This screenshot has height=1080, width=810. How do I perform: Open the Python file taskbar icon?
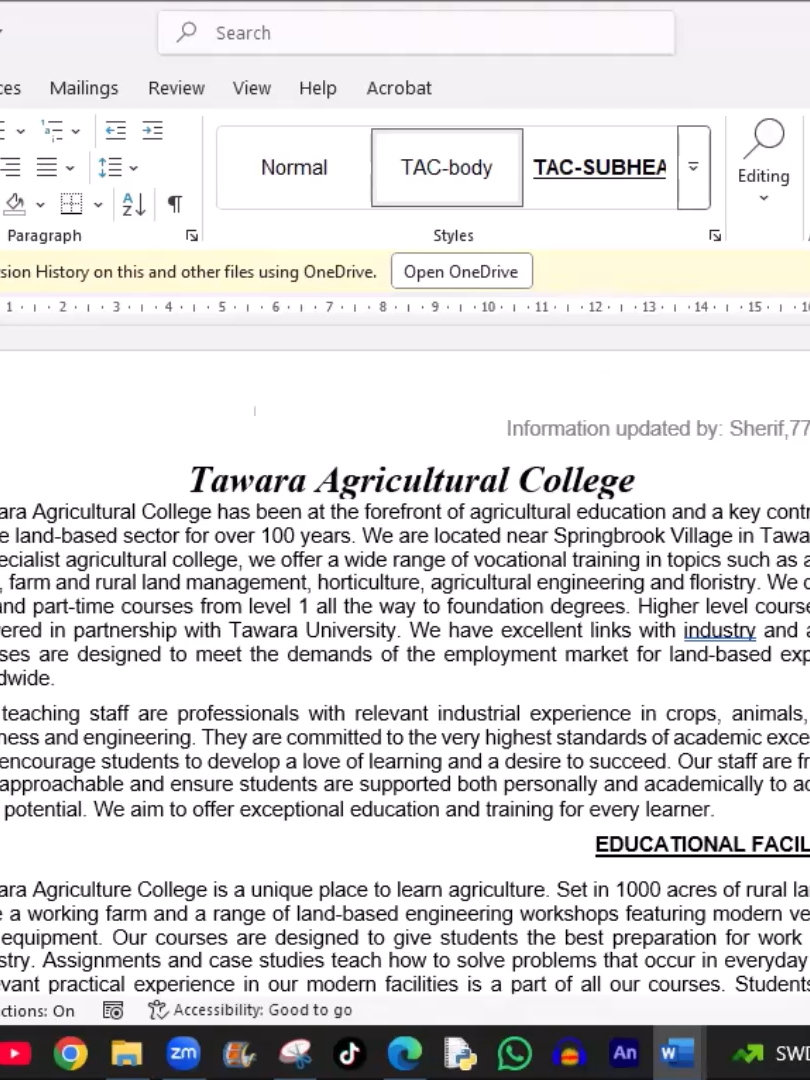pos(460,1053)
